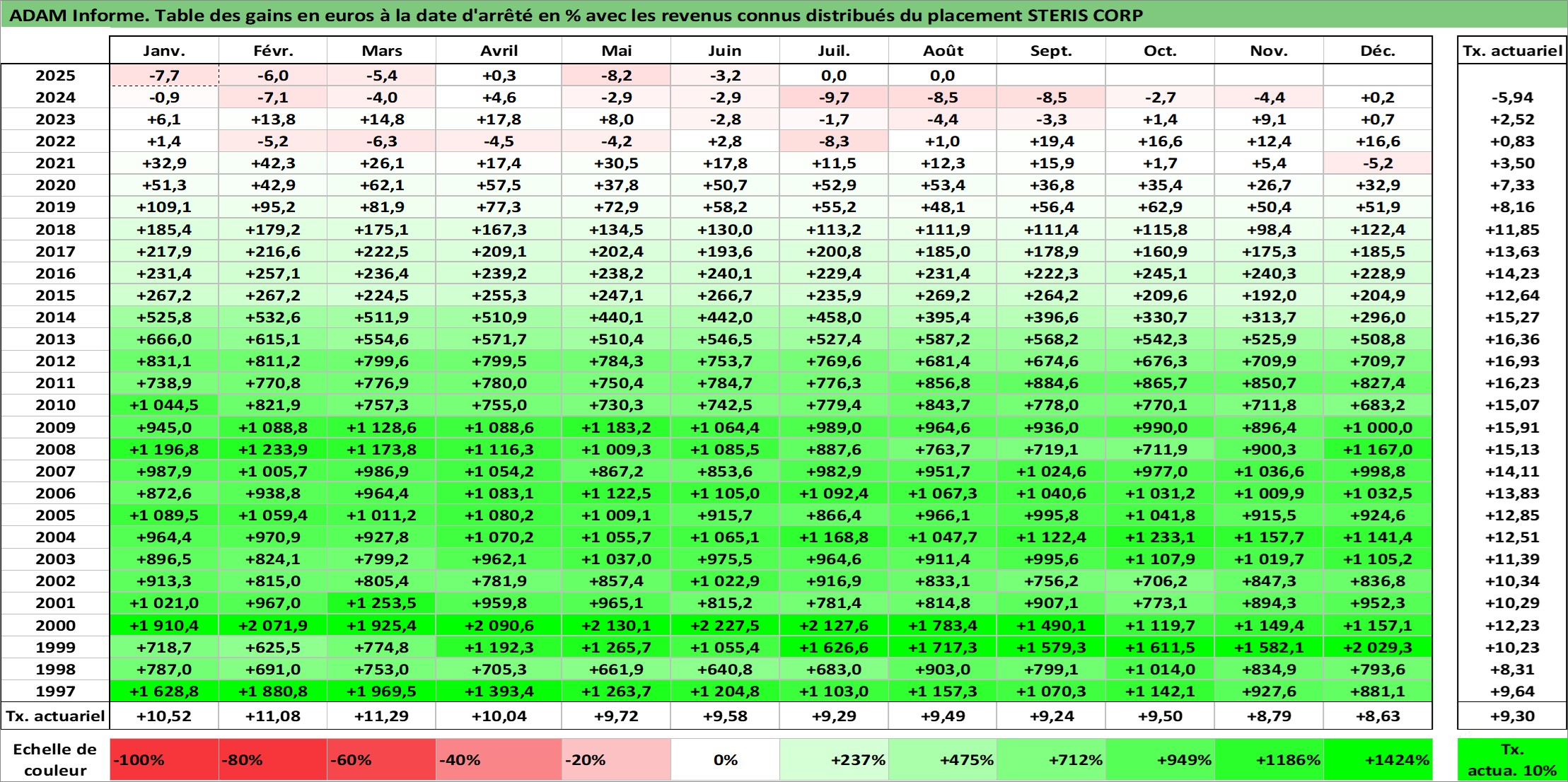Select the 'Févr.' column header
The width and height of the screenshot is (1568, 782).
click(x=273, y=51)
